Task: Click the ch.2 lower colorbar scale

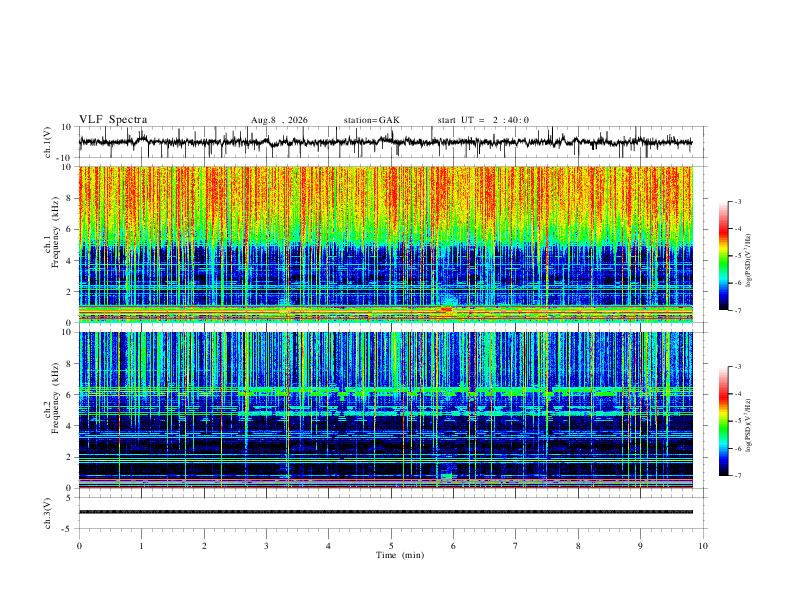Action: (x=723, y=421)
